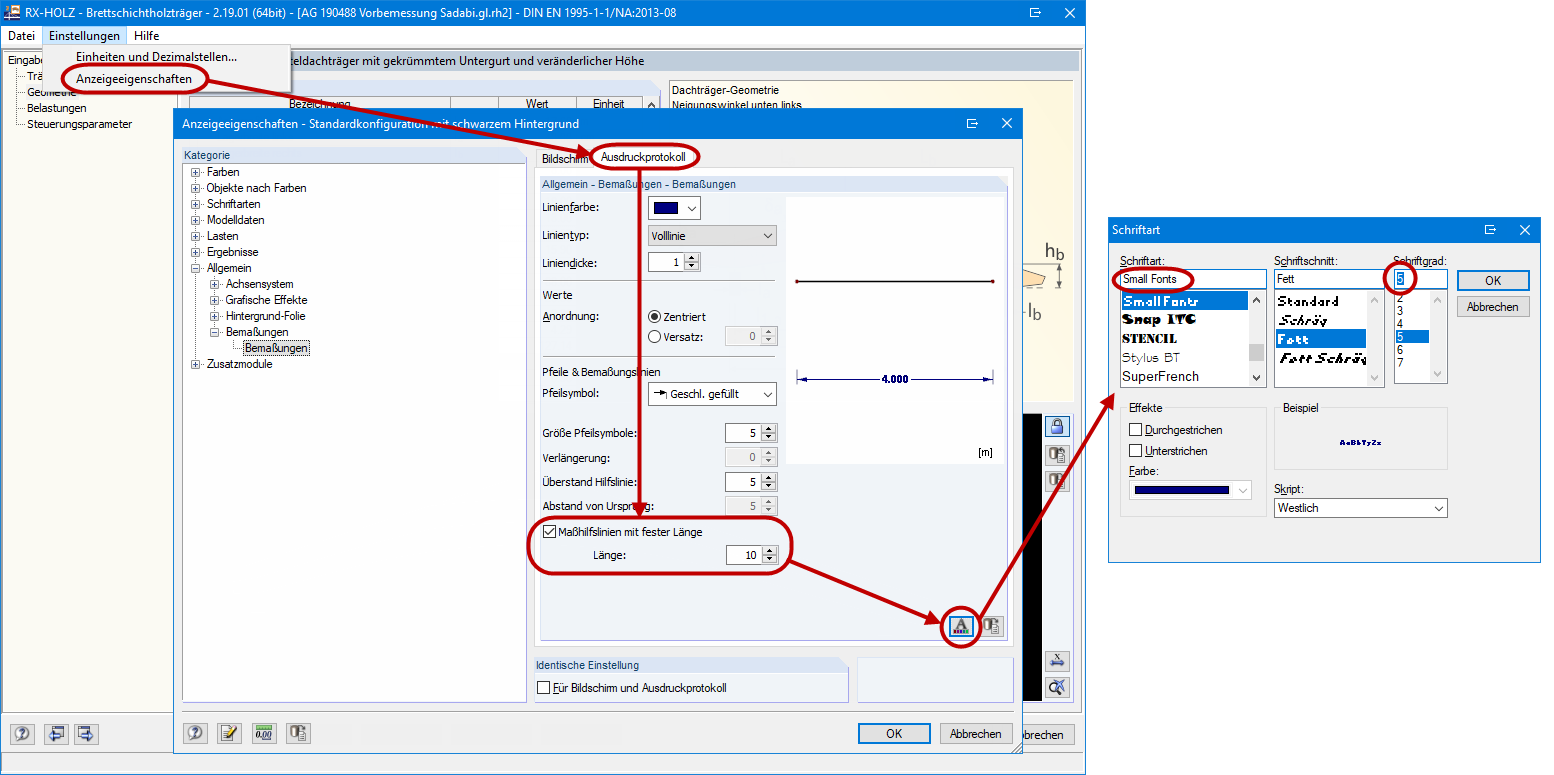The height and width of the screenshot is (775, 1554).
Task: Open the Einstellungen menu
Action: [x=84, y=35]
